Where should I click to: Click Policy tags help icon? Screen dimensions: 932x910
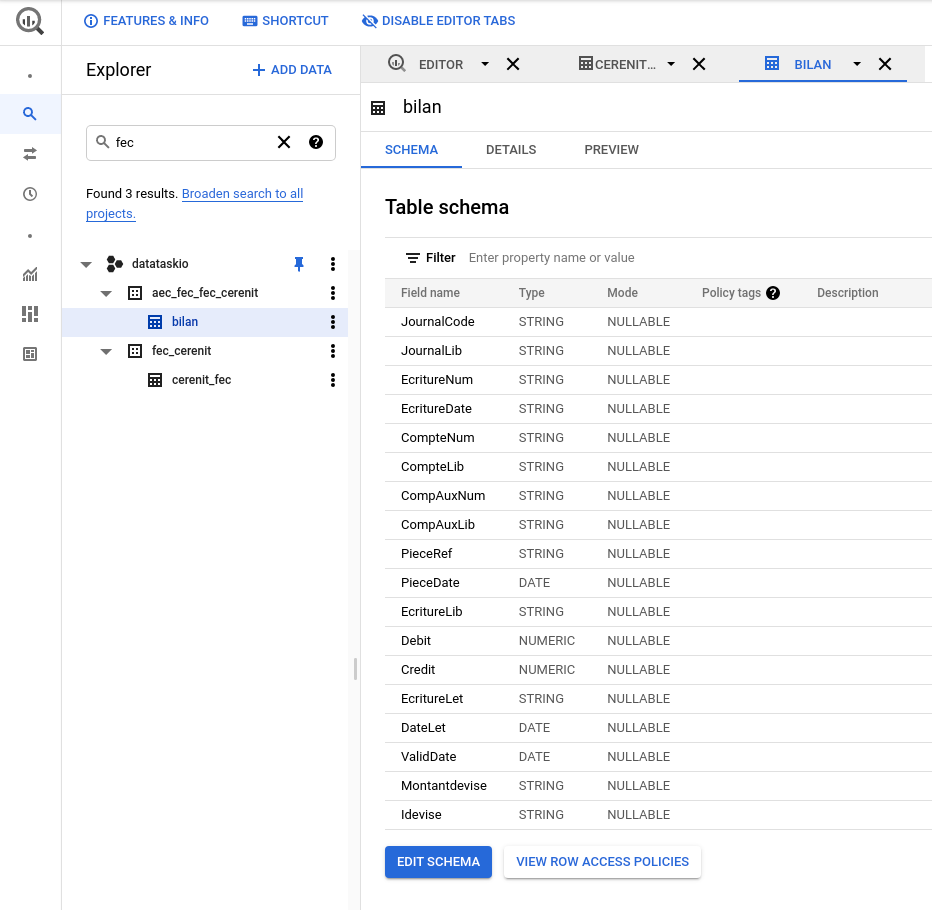[x=772, y=293]
